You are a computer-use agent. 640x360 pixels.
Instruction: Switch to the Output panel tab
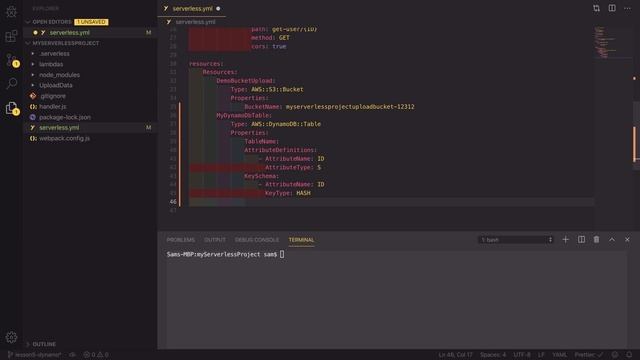[215, 240]
